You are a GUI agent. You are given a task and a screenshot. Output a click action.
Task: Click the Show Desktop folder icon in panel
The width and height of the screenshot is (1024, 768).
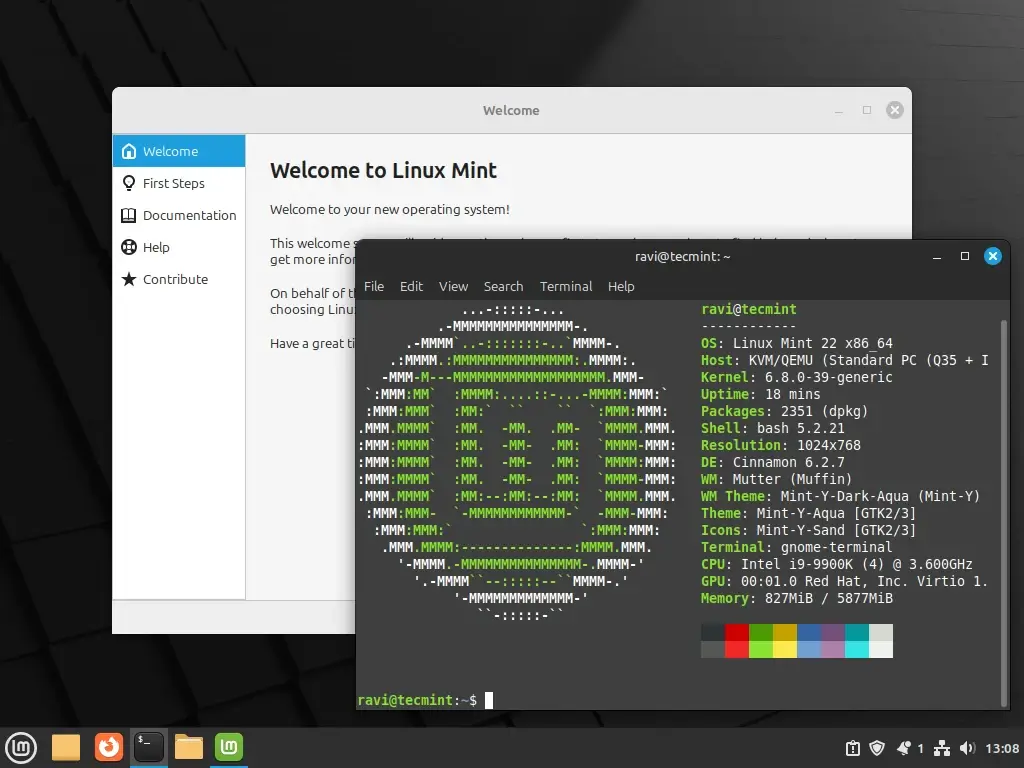point(66,747)
